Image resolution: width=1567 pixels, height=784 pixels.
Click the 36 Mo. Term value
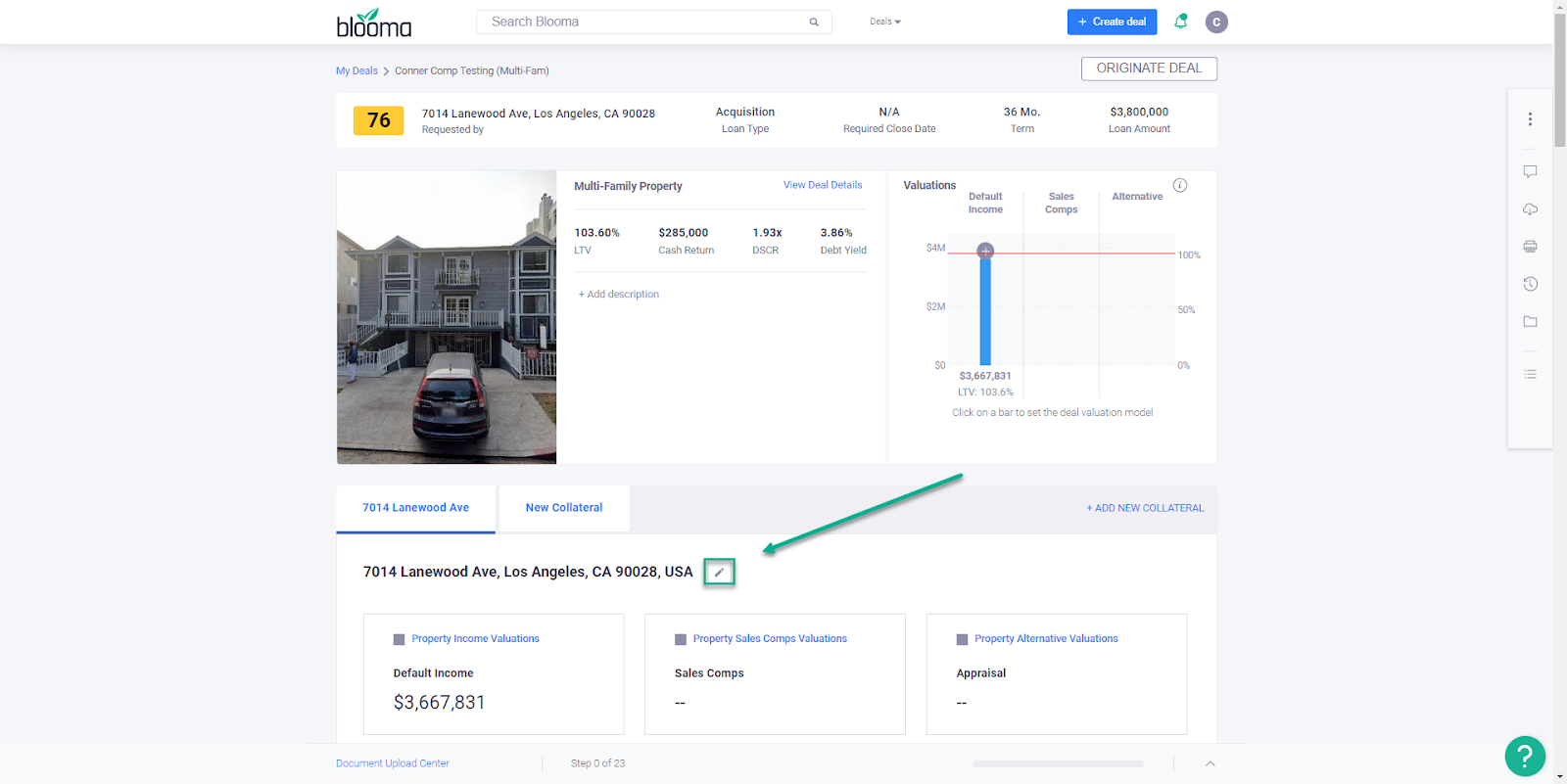[x=1021, y=113]
